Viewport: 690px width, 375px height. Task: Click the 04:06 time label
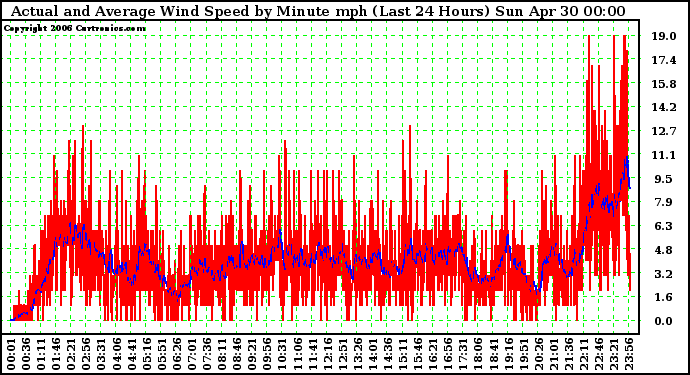coord(117,354)
